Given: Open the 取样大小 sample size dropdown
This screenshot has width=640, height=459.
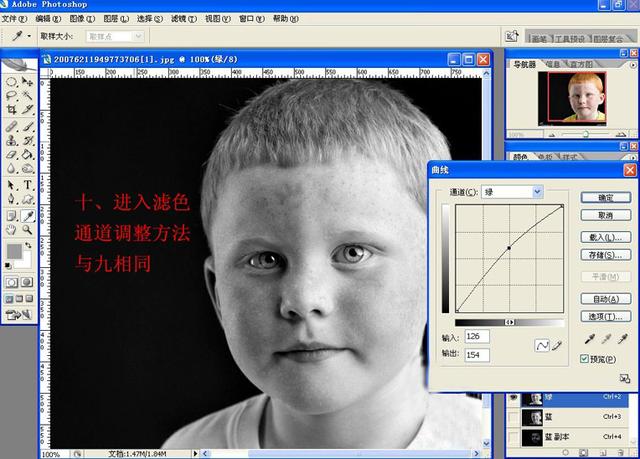Looking at the screenshot, I should point(115,36).
